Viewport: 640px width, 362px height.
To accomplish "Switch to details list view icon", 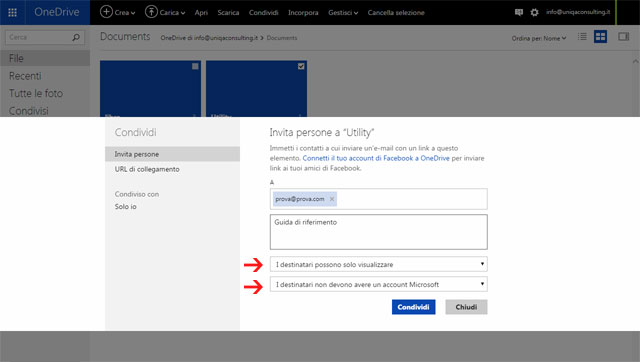I will (582, 37).
